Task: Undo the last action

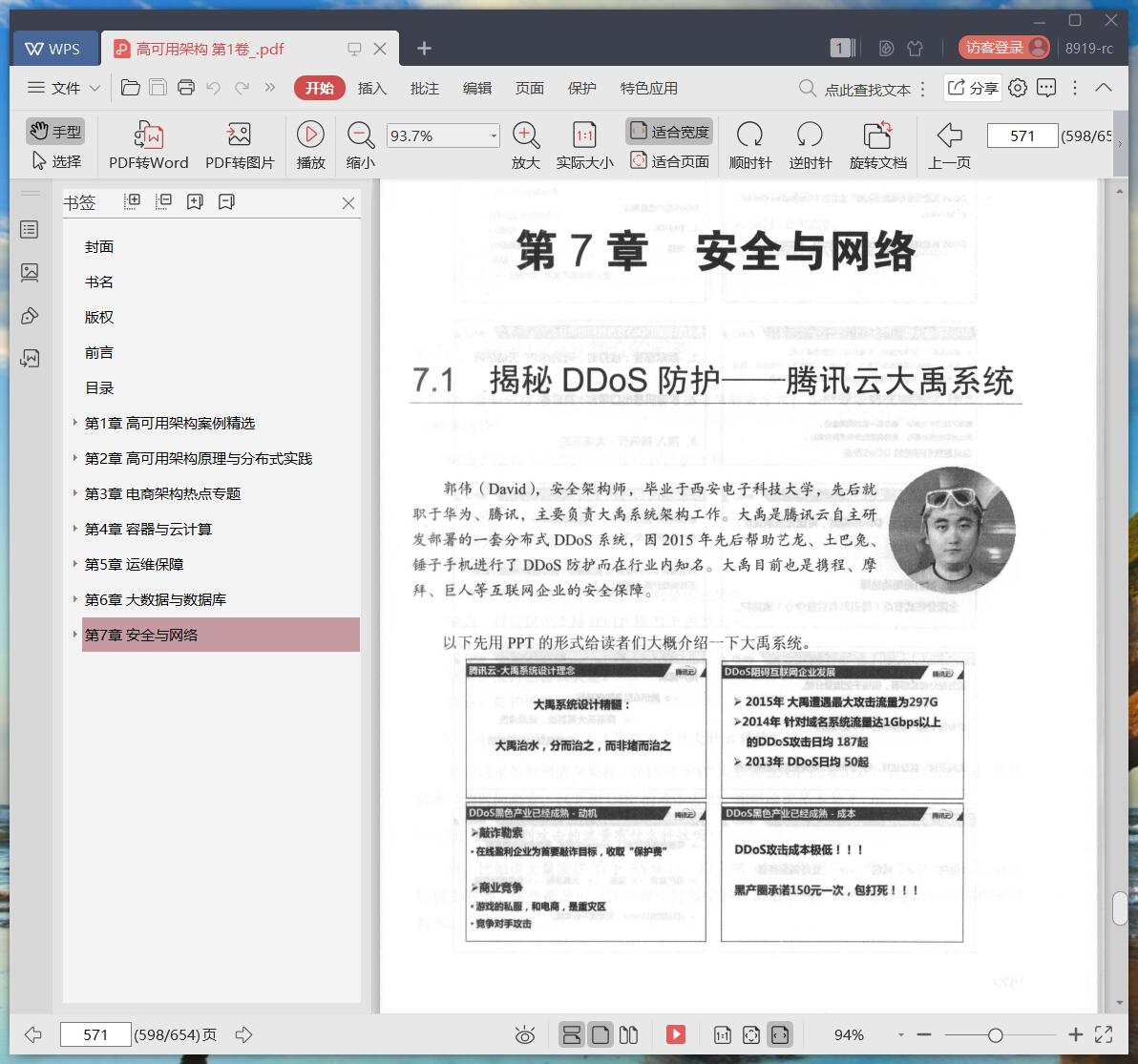Action: (214, 88)
